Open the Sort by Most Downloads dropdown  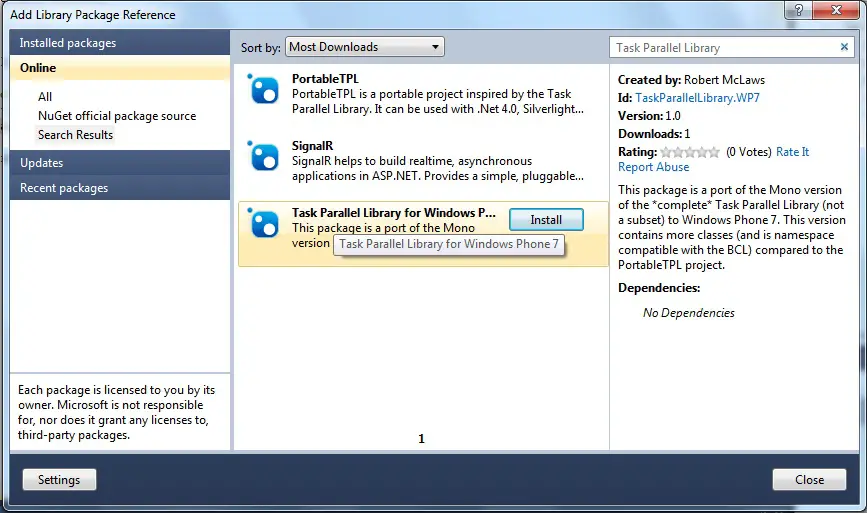click(365, 47)
